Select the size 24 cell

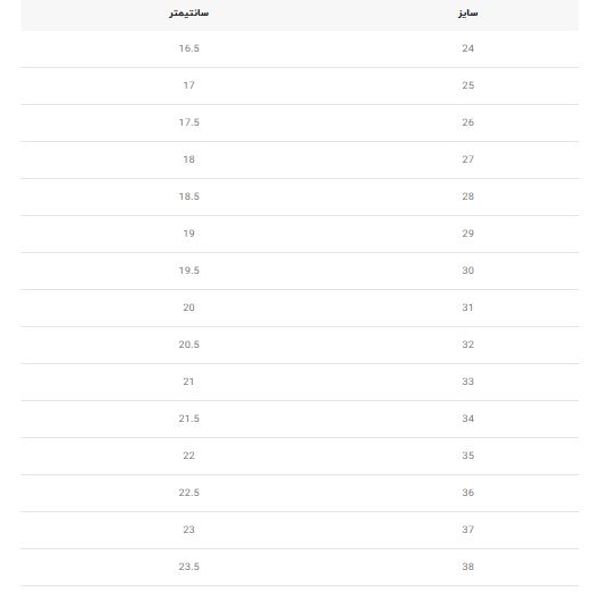(468, 49)
